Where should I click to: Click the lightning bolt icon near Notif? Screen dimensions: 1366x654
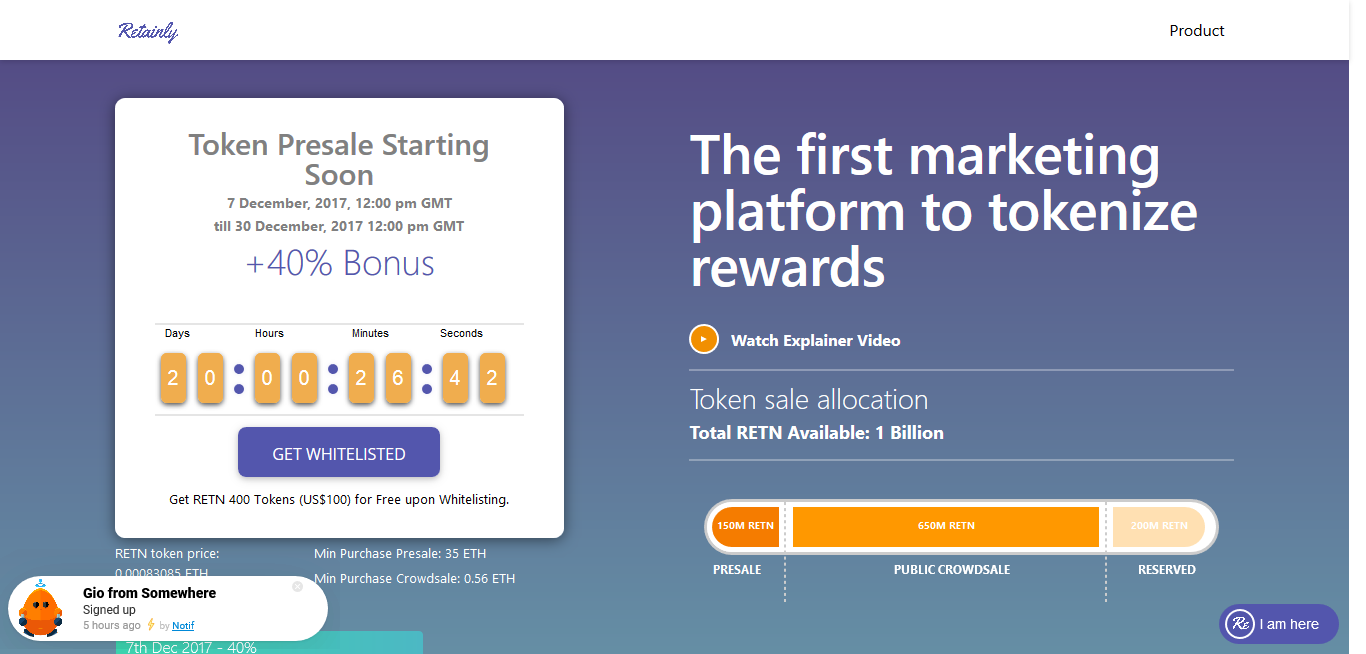tap(152, 625)
